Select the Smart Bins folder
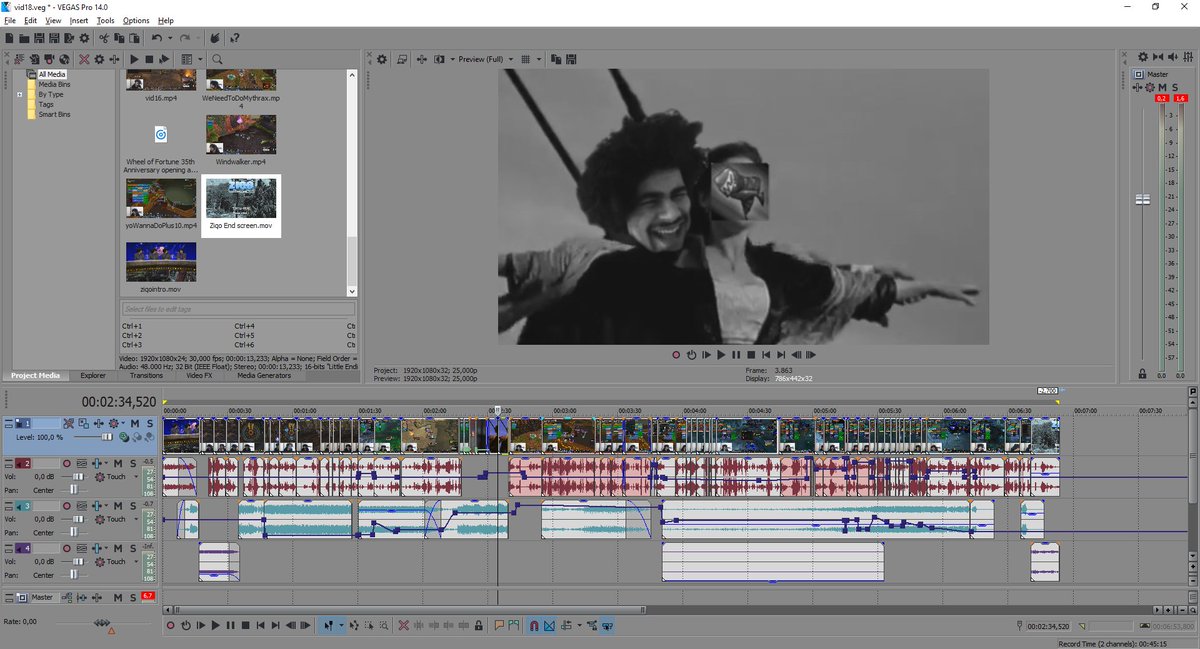 tap(54, 114)
